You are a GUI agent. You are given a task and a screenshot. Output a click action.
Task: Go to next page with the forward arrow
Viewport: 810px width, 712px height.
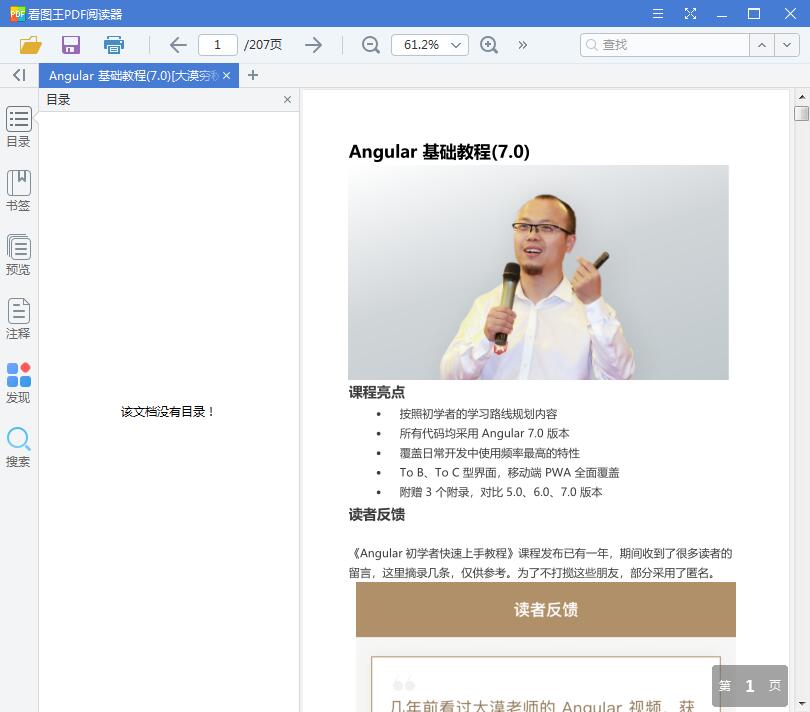click(313, 45)
